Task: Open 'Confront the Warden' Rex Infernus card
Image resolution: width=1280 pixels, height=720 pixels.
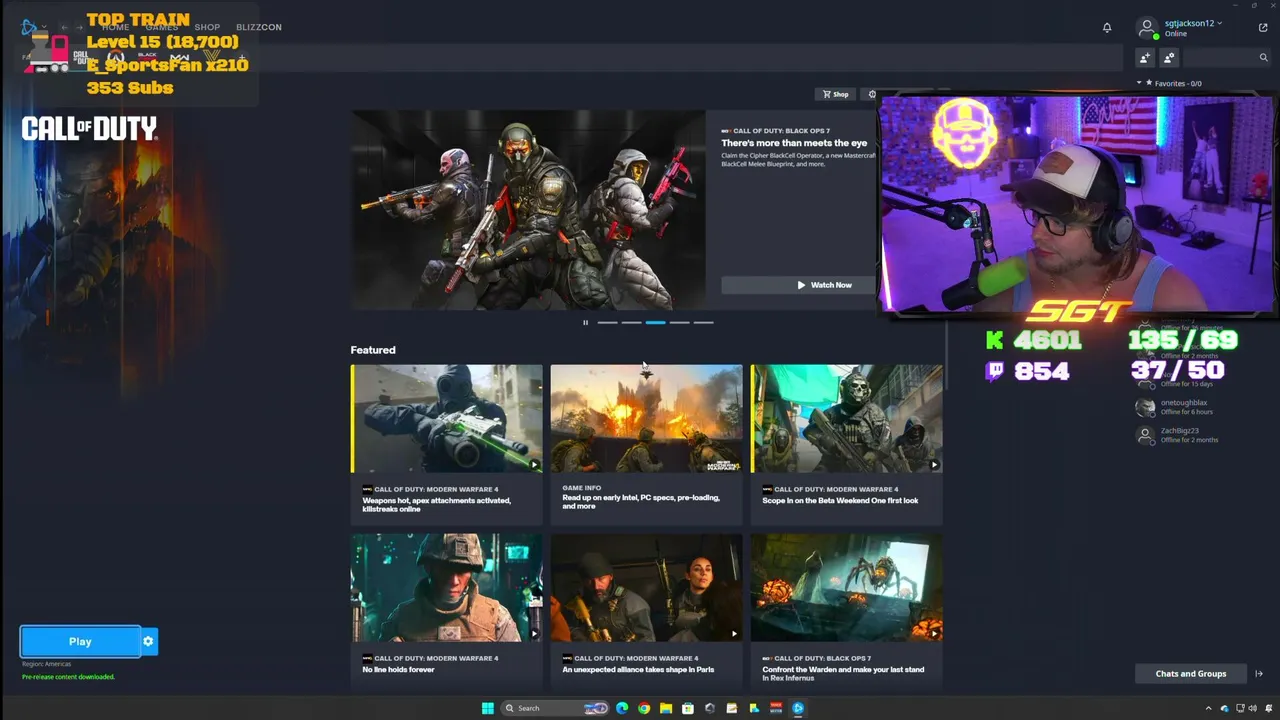Action: click(846, 612)
